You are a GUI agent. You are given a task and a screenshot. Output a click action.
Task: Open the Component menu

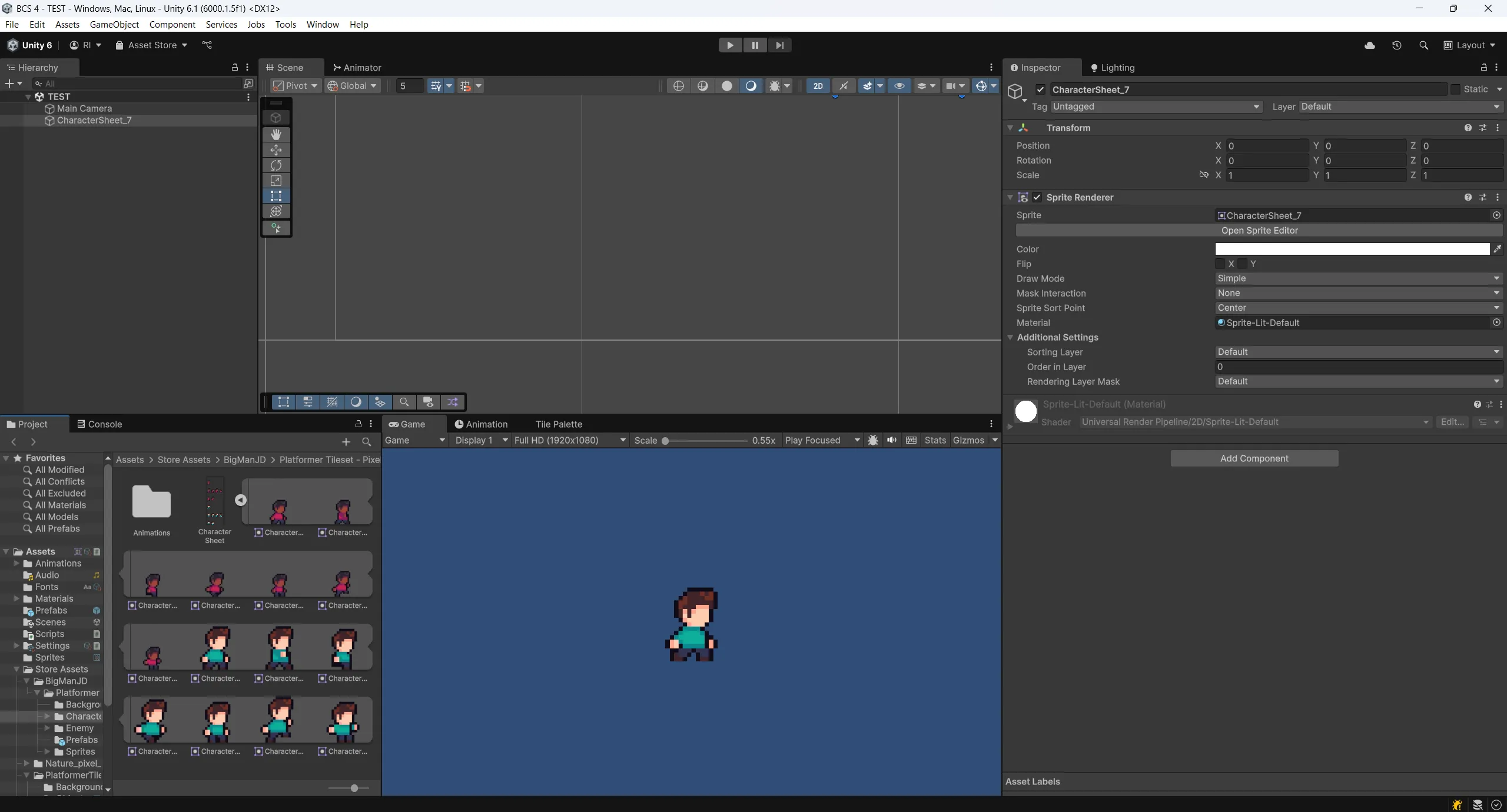coord(172,24)
